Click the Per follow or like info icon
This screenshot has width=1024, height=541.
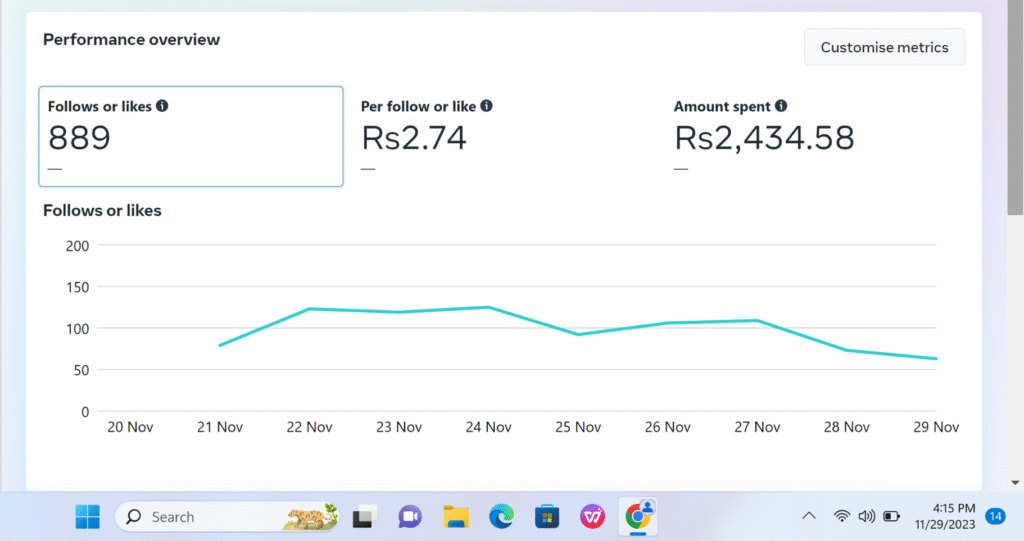[x=486, y=106]
